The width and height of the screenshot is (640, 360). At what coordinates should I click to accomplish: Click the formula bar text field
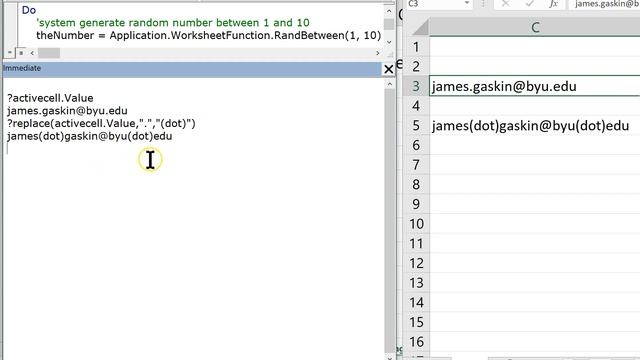click(x=605, y=4)
